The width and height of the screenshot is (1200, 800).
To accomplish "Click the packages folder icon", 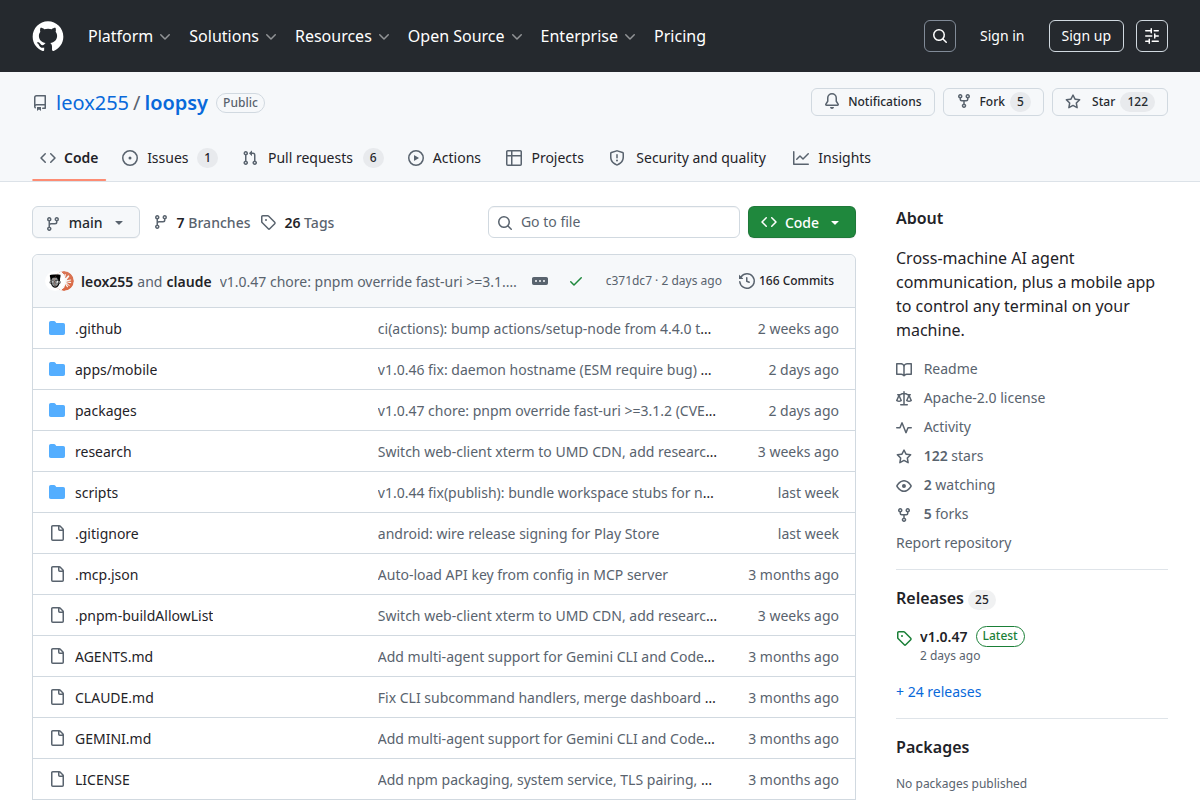I will point(57,411).
